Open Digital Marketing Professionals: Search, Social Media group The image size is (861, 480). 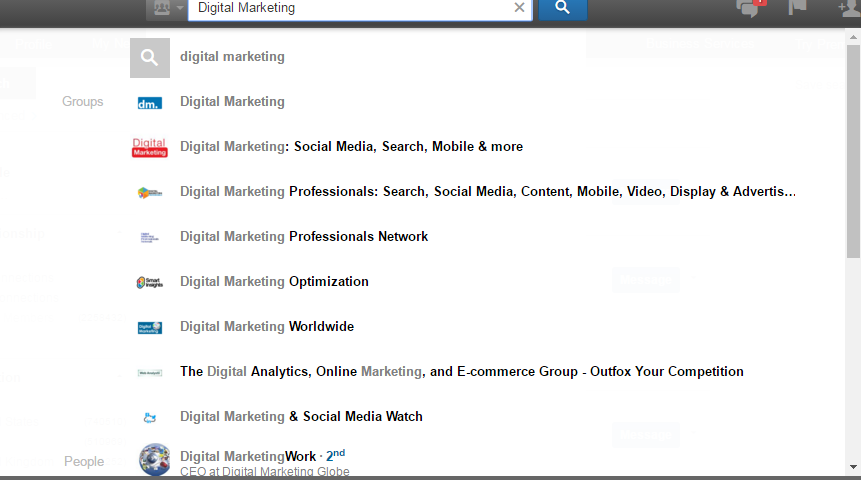[x=488, y=192]
